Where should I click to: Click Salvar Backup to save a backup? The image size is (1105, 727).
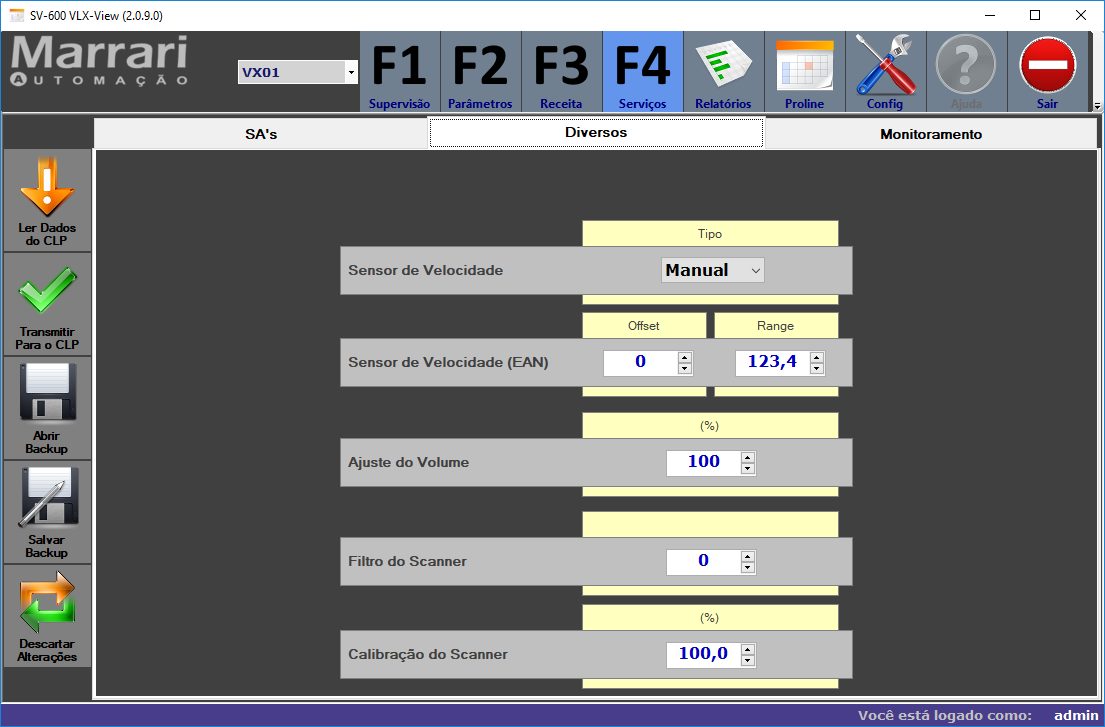[x=46, y=512]
